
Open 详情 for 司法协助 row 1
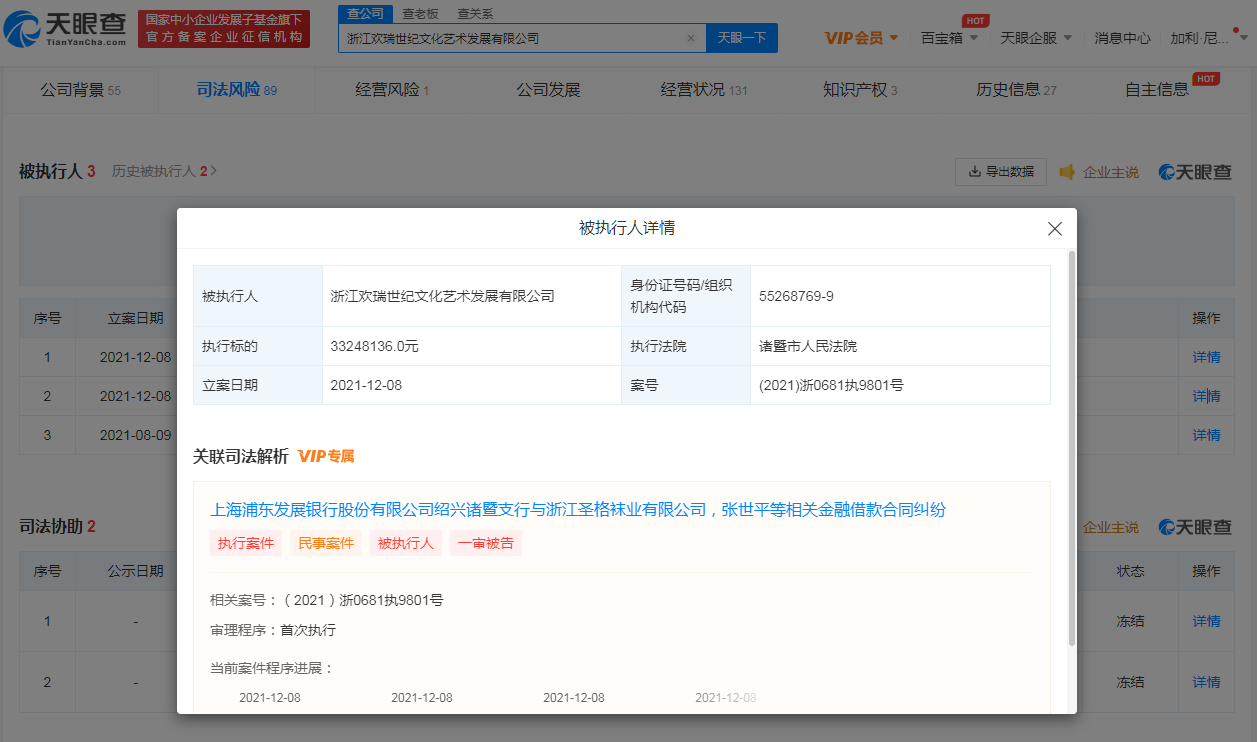[x=1206, y=621]
